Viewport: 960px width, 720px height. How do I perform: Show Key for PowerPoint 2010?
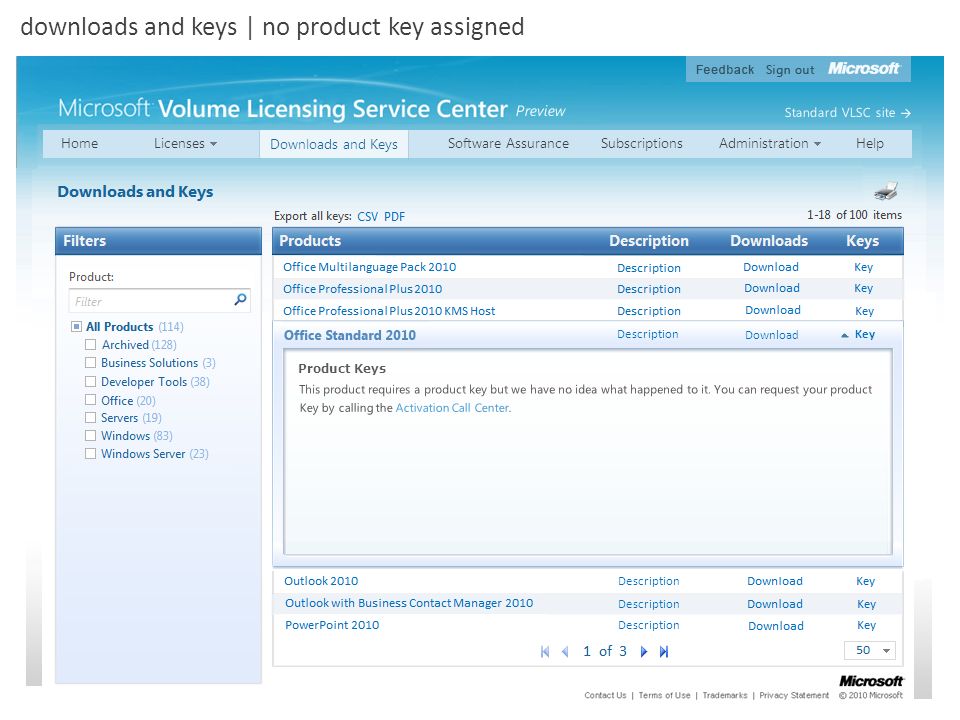(866, 625)
